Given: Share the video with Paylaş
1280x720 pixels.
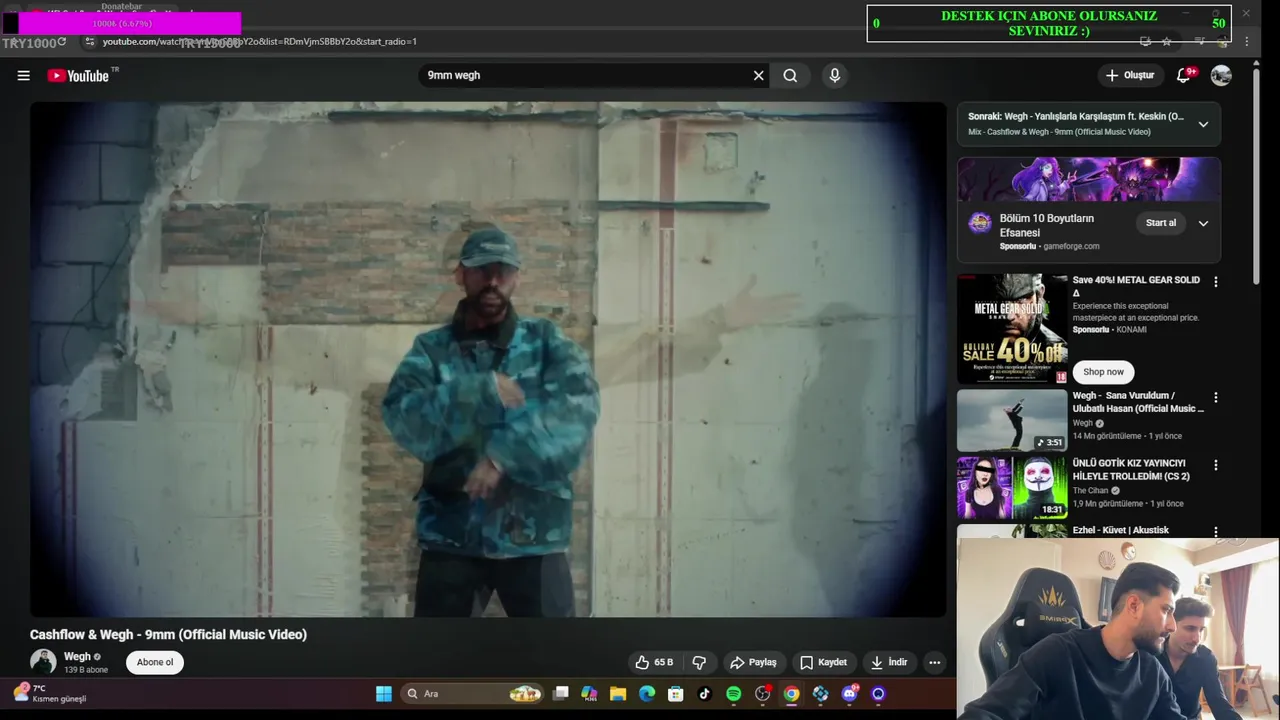Looking at the screenshot, I should (753, 662).
